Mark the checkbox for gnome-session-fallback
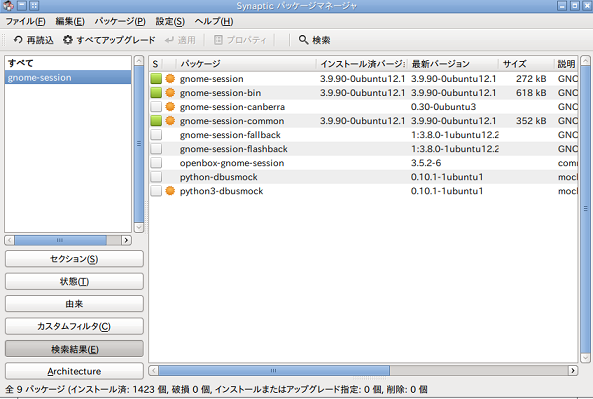Image resolution: width=593 pixels, height=399 pixels. coord(156,135)
